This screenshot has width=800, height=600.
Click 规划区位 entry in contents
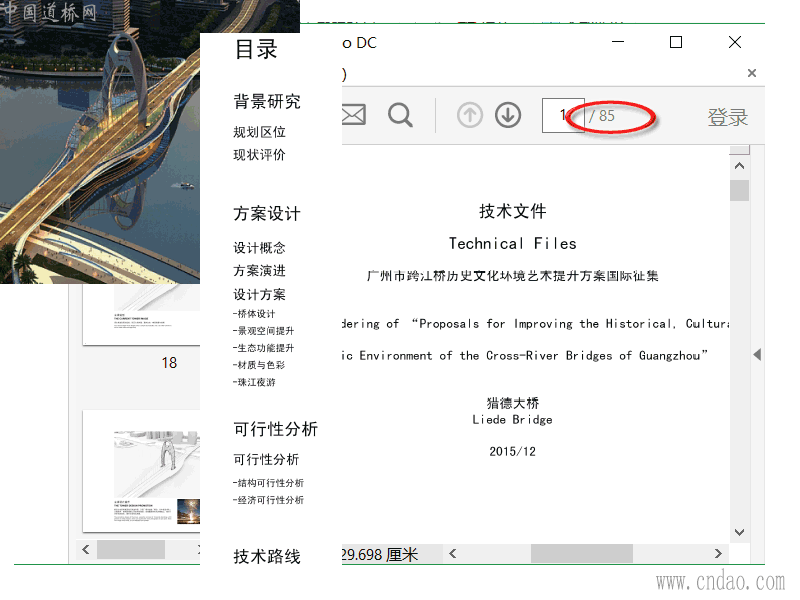point(259,132)
